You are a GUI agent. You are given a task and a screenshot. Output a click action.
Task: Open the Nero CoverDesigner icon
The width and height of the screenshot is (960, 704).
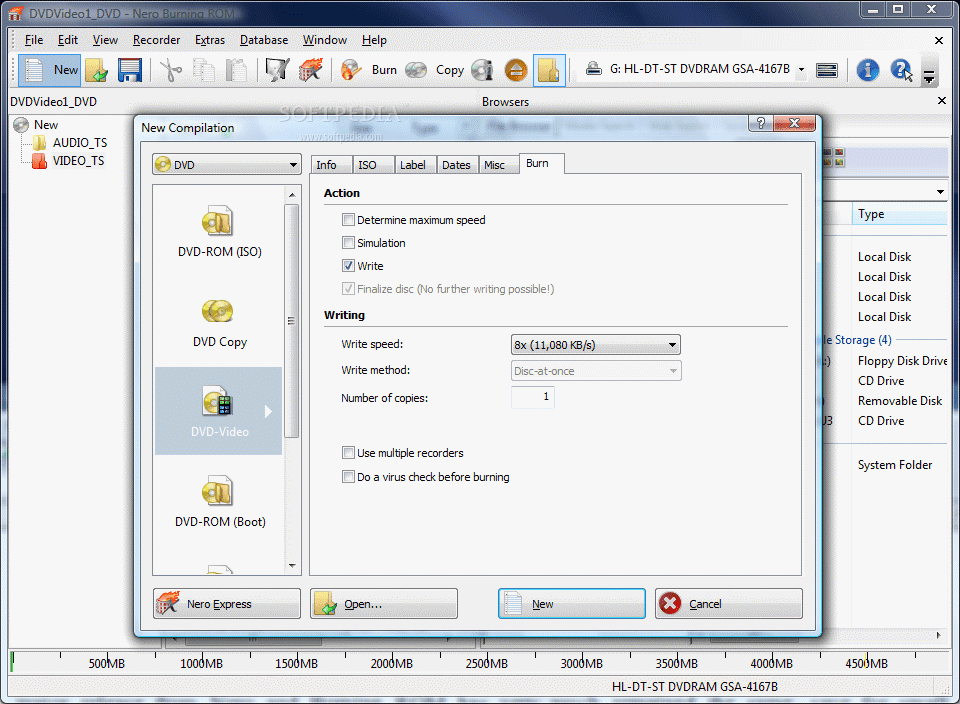point(277,70)
